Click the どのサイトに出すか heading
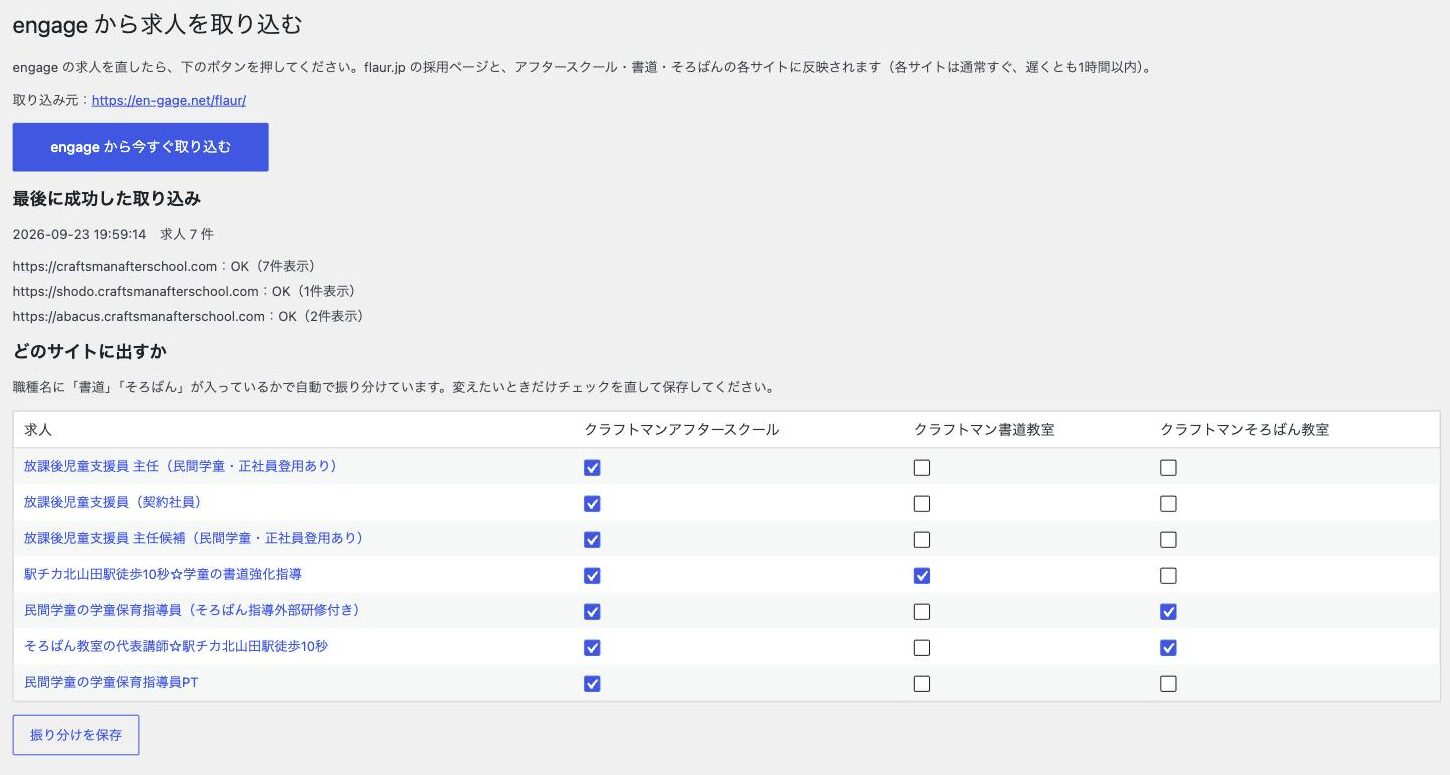 point(89,352)
